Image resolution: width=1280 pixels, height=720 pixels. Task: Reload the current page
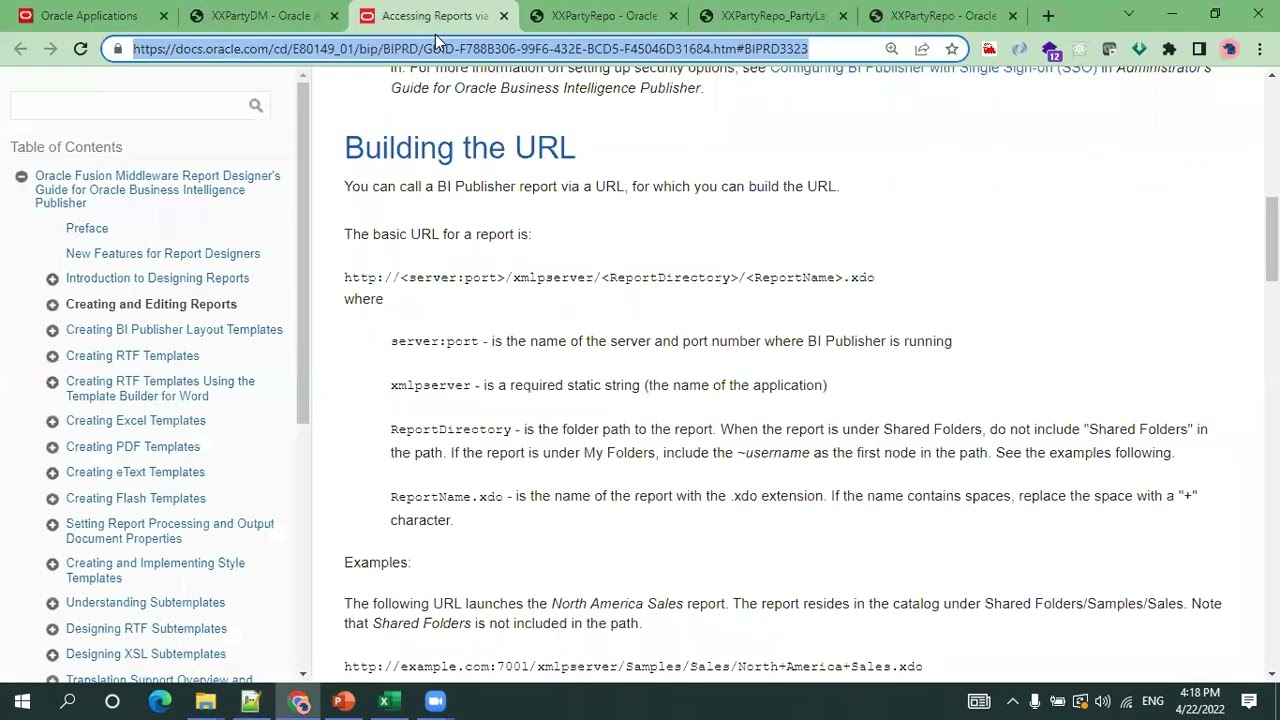(x=80, y=49)
